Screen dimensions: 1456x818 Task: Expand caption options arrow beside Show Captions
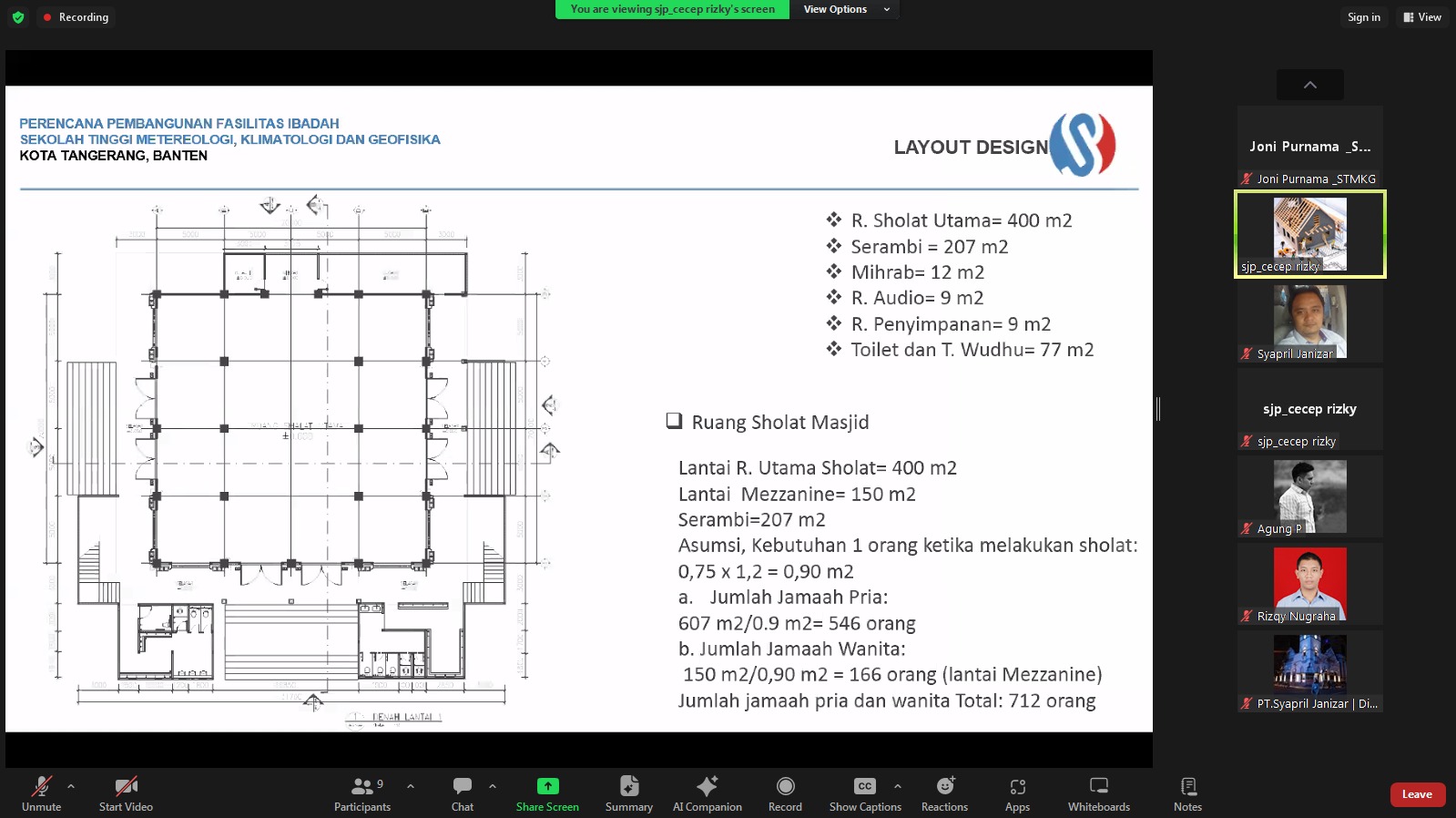[x=898, y=785]
